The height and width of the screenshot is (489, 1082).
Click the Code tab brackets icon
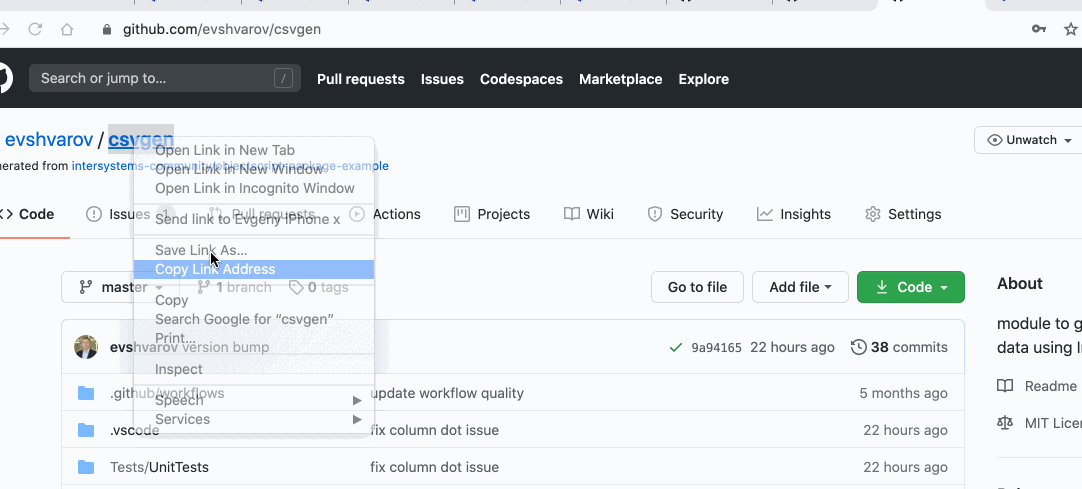pos(6,214)
